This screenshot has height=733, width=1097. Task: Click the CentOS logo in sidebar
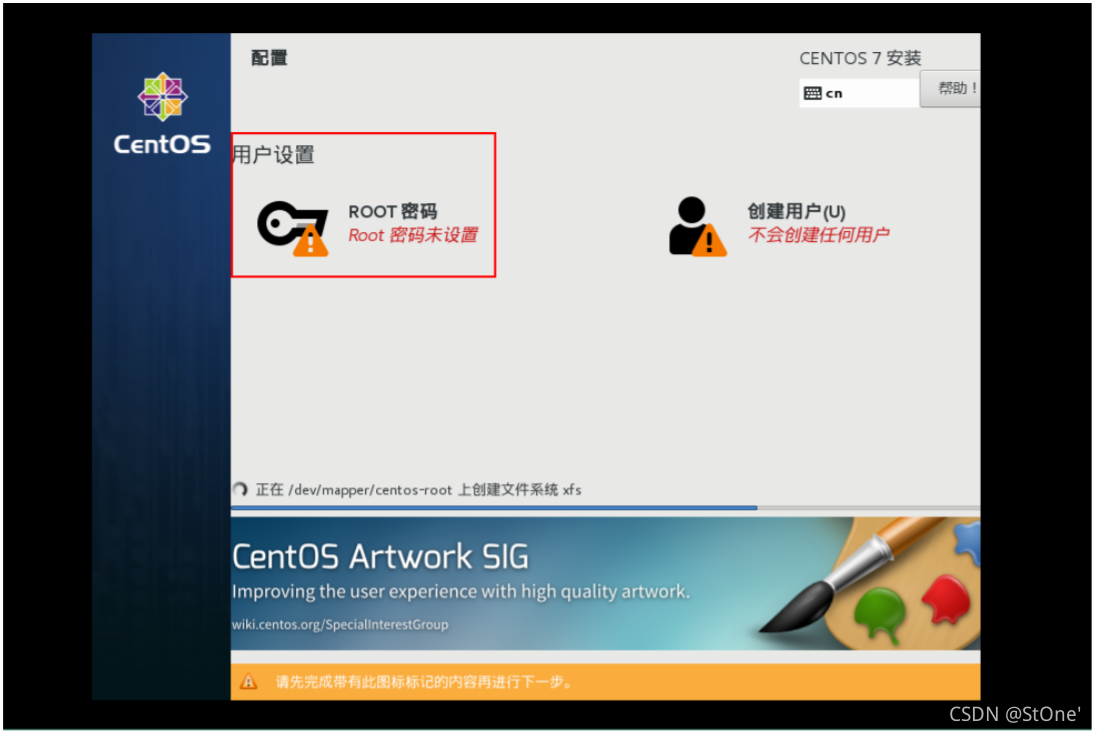tap(162, 113)
